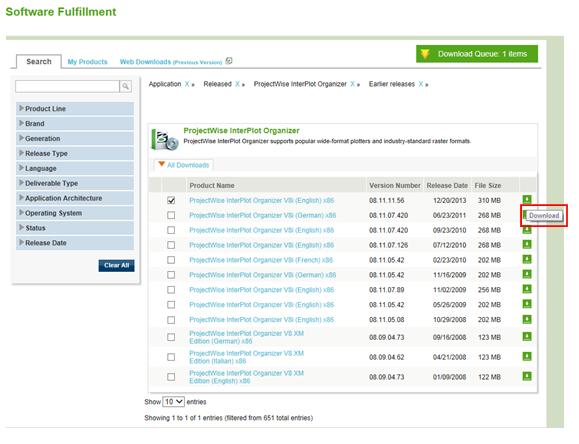Open the XM Edition (Italian) x86 link

246,357
